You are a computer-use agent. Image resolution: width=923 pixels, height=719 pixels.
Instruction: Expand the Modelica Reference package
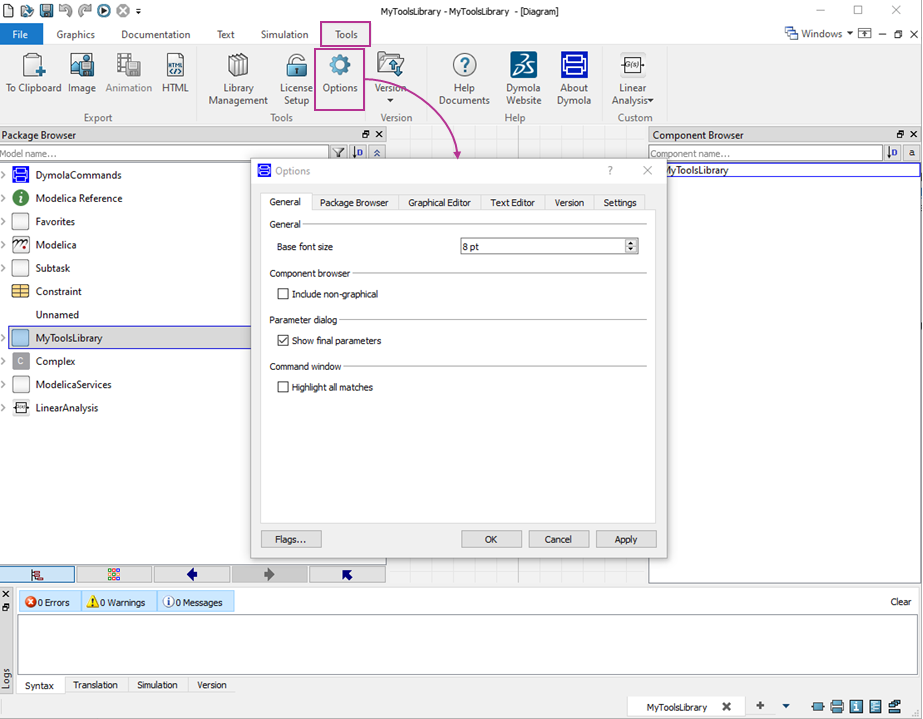pyautogui.click(x=4, y=198)
